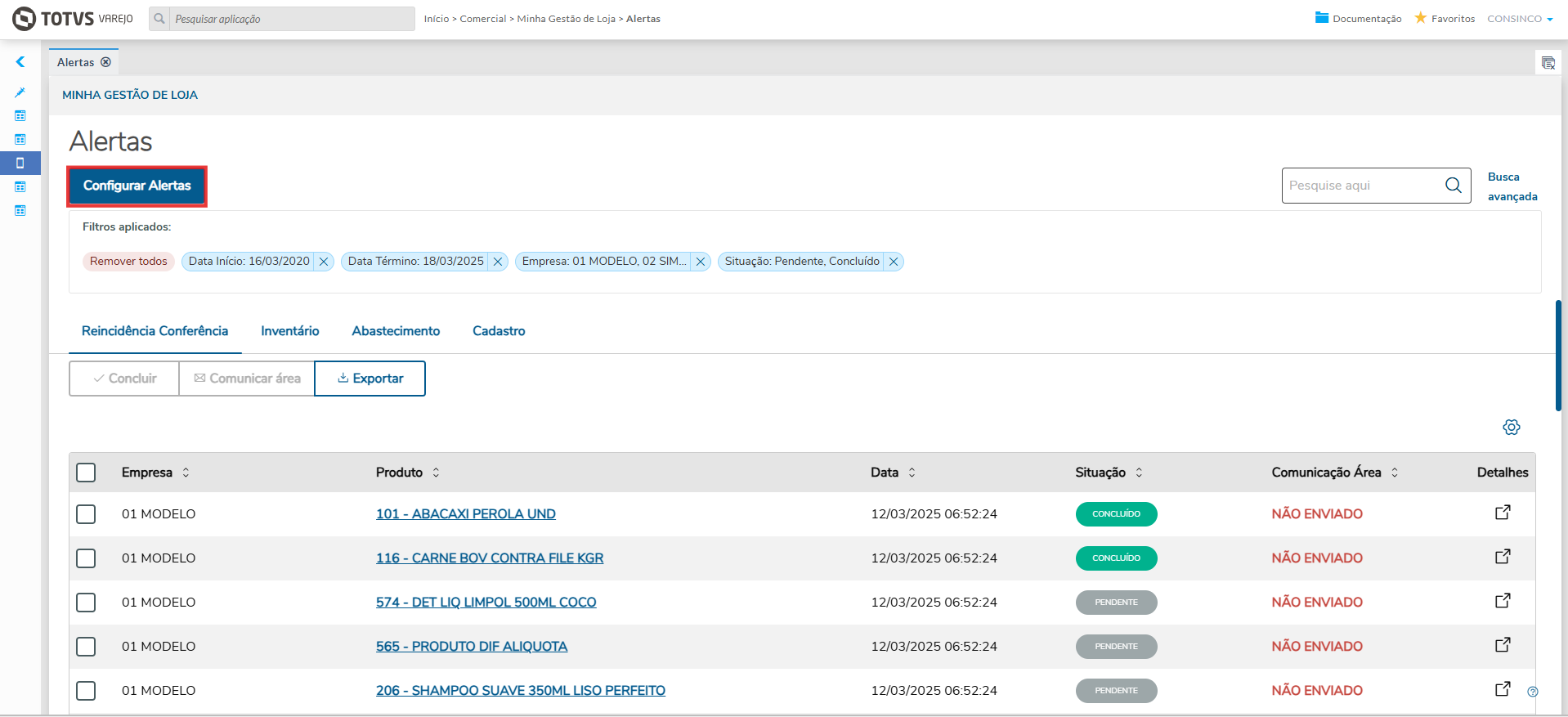Click the Comunicar área button

pos(247,379)
